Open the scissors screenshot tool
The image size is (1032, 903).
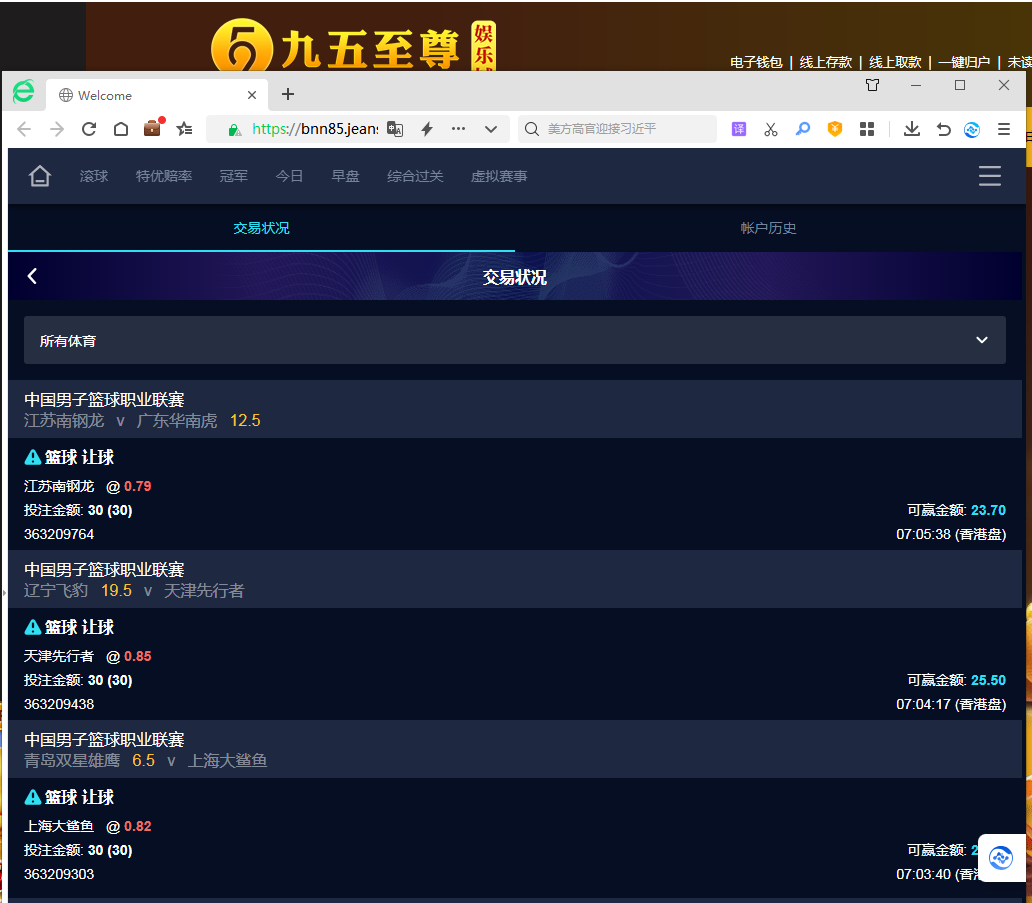[x=770, y=129]
